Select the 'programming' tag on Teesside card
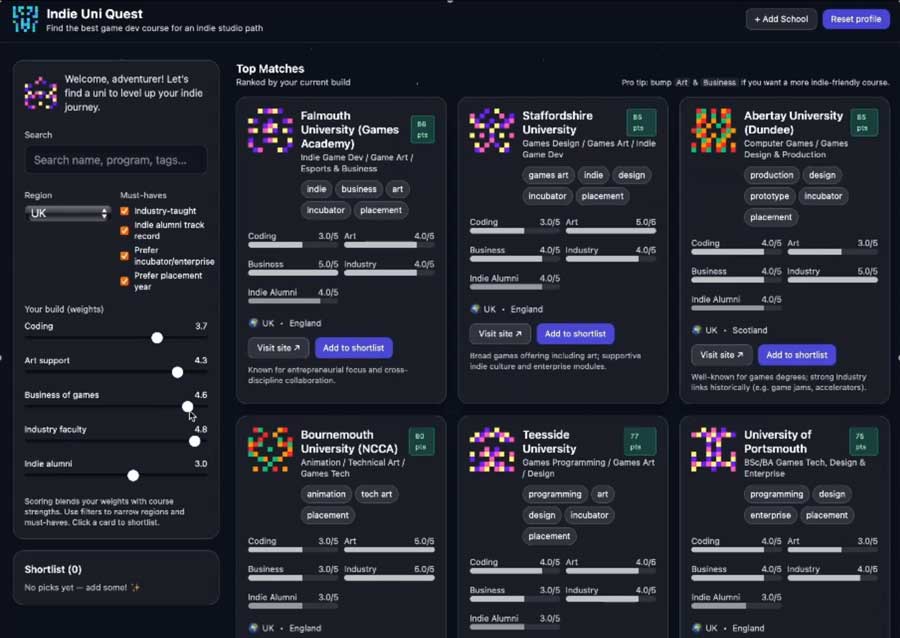Viewport: 900px width, 638px height. coord(555,494)
